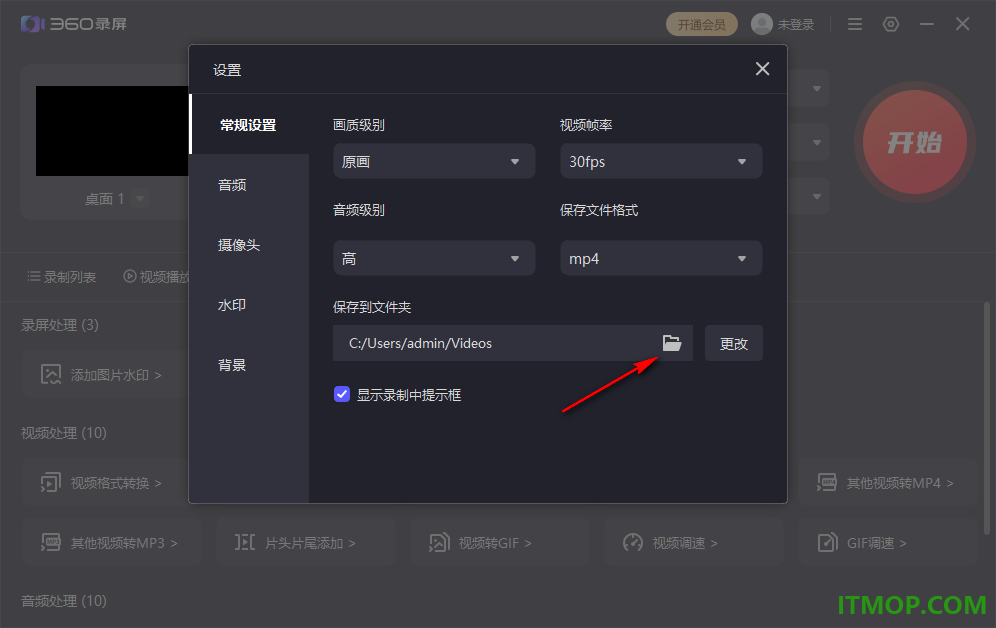The width and height of the screenshot is (996, 628).
Task: Click the main window vertical scrollbar
Action: [986, 419]
